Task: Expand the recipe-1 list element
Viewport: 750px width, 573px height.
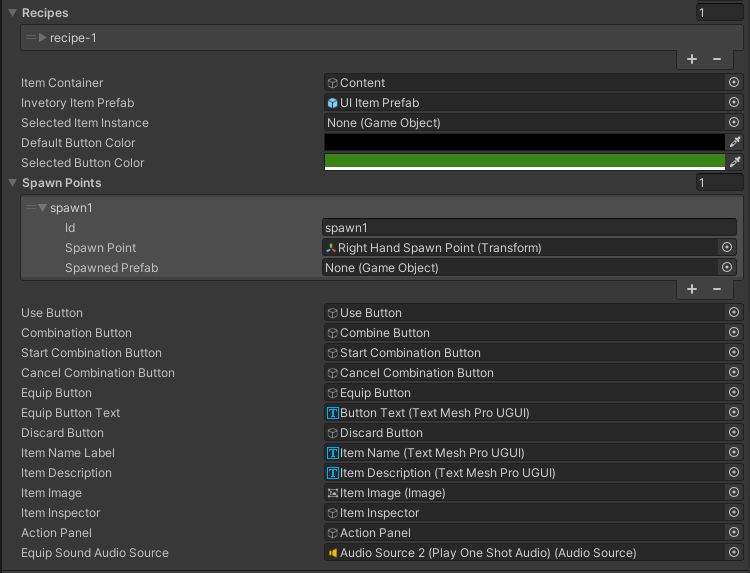Action: click(x=43, y=38)
